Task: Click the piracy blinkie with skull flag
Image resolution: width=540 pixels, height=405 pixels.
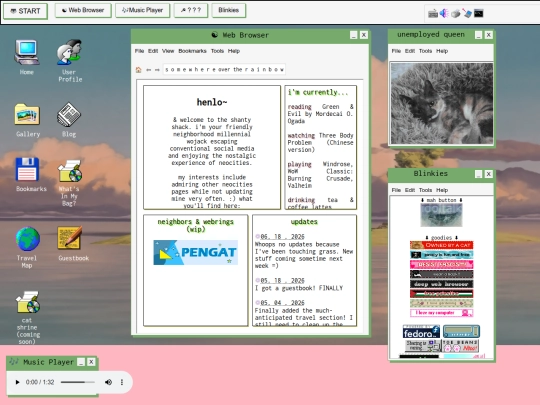Action: tap(442, 255)
